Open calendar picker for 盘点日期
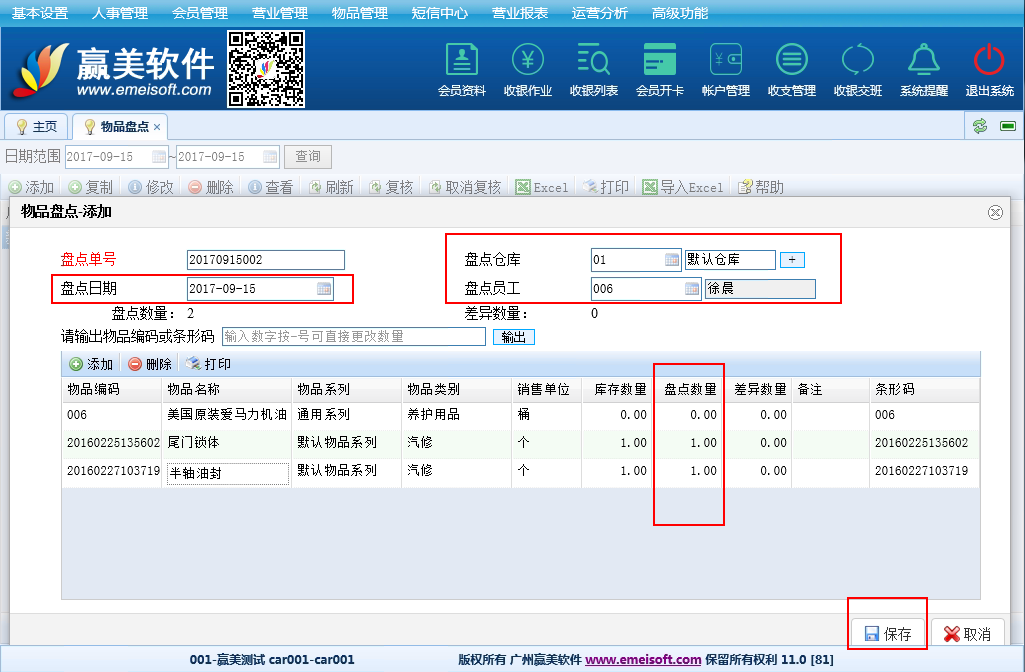 click(324, 289)
